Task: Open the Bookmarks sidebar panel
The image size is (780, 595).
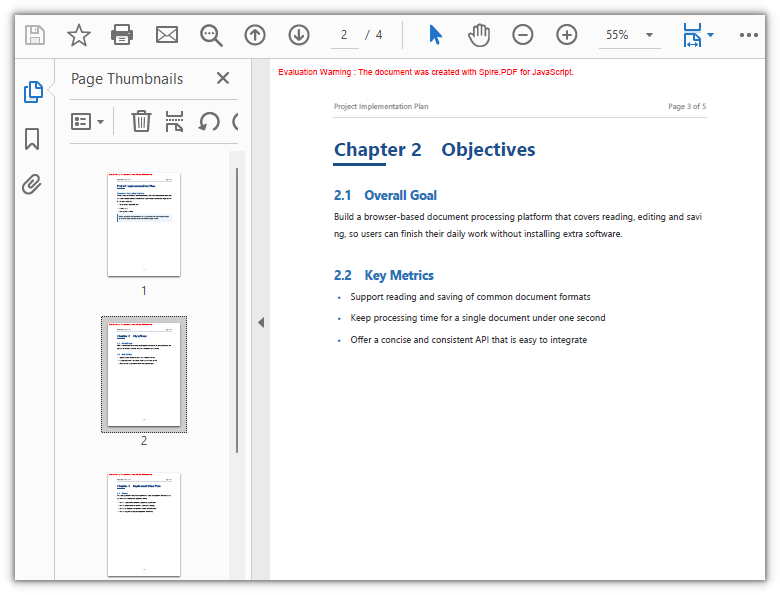Action: click(32, 139)
